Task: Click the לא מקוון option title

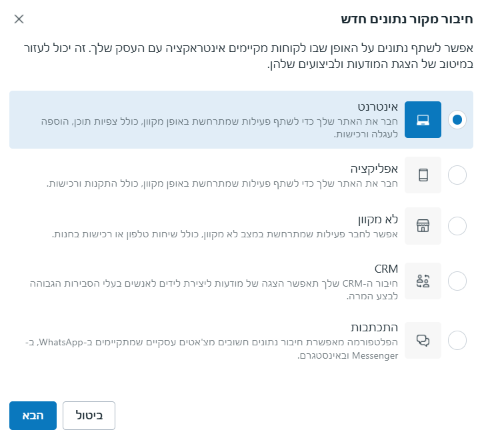Action: (378, 220)
